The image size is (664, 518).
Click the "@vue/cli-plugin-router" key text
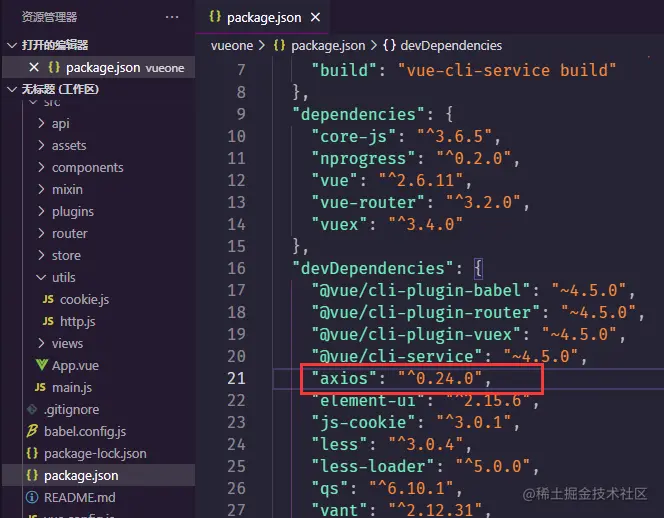pyautogui.click(x=426, y=312)
